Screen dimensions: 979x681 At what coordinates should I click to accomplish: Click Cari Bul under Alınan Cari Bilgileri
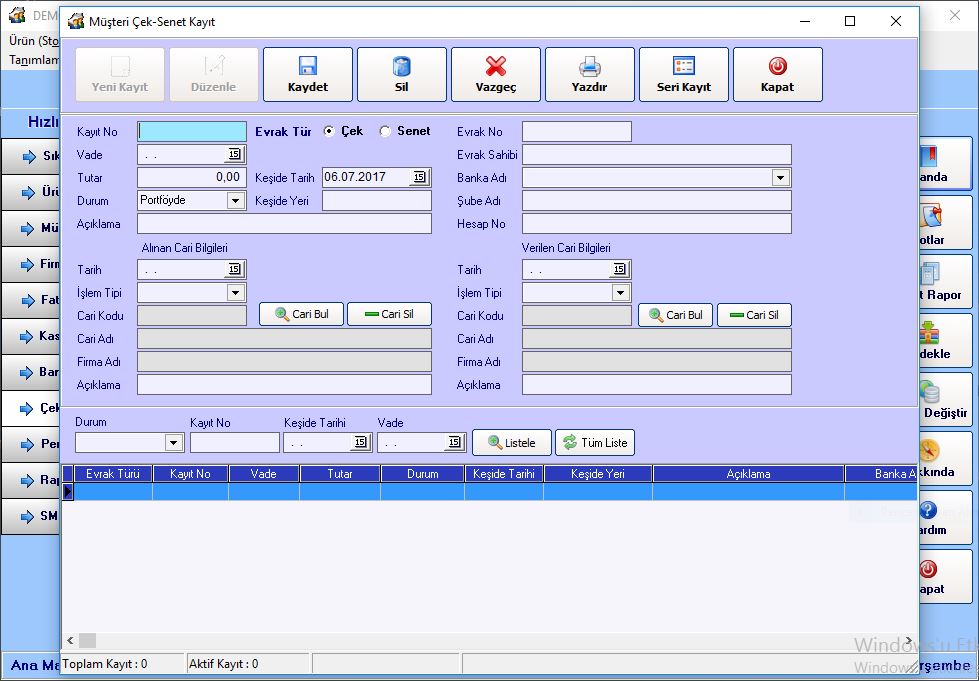[x=302, y=315]
